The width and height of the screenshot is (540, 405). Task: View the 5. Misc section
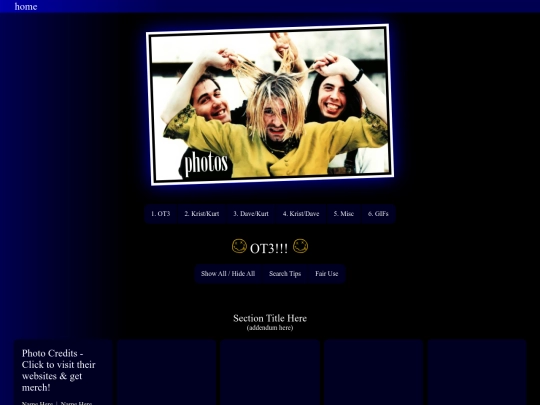(x=344, y=214)
